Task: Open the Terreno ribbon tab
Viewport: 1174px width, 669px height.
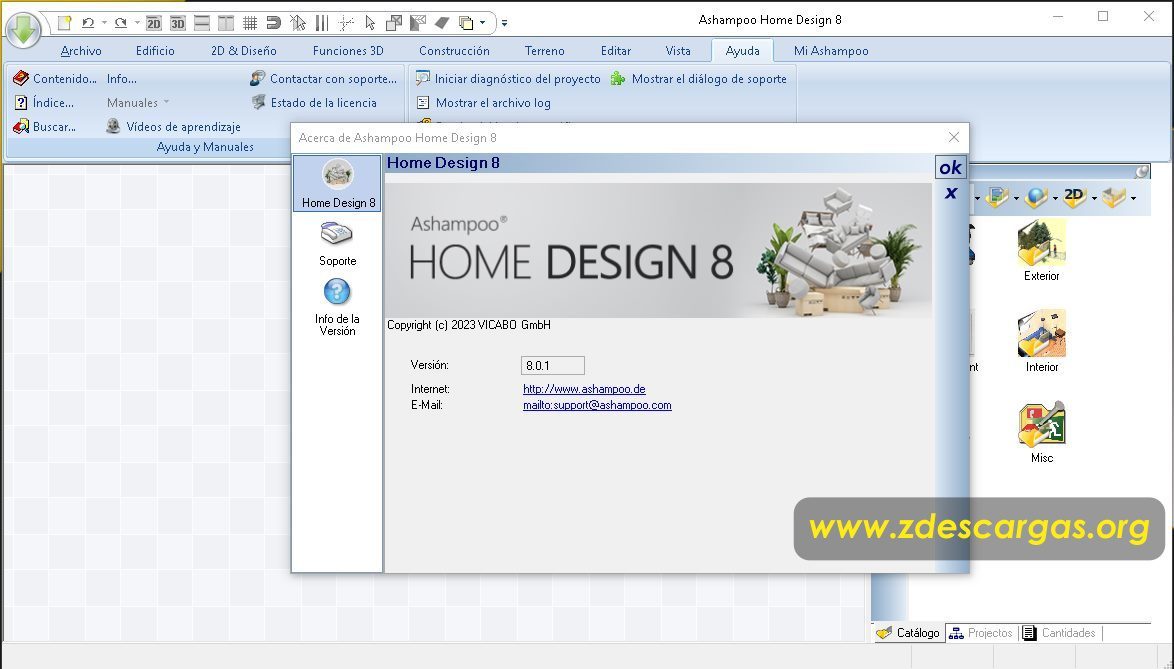Action: click(x=544, y=51)
